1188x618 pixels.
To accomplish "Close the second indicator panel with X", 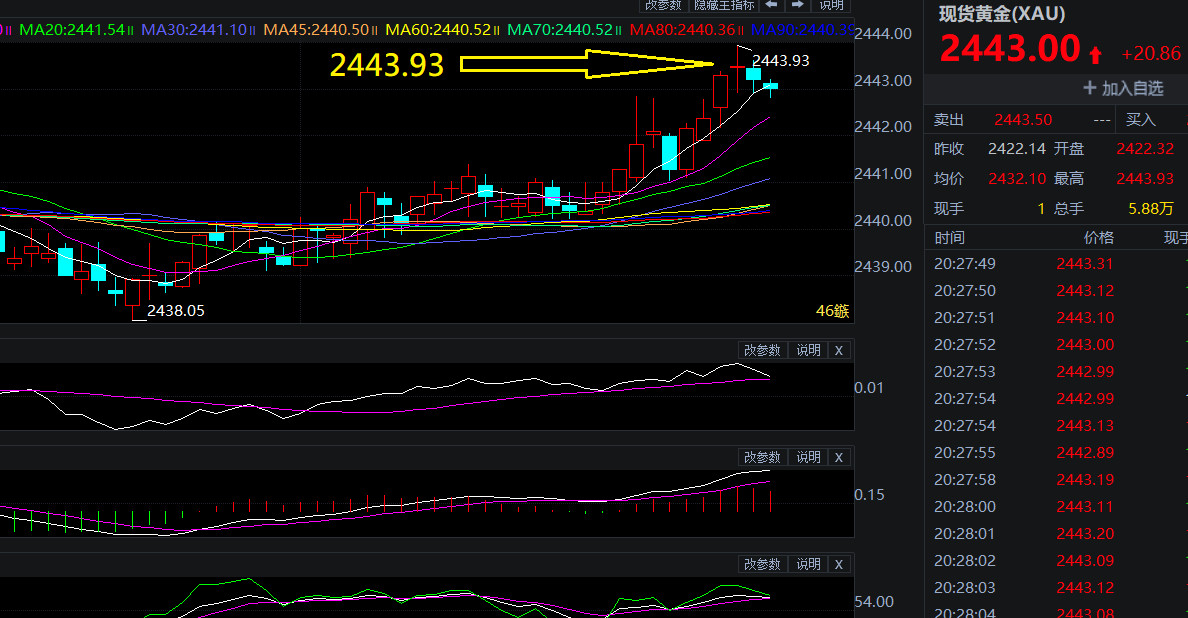I will (839, 457).
